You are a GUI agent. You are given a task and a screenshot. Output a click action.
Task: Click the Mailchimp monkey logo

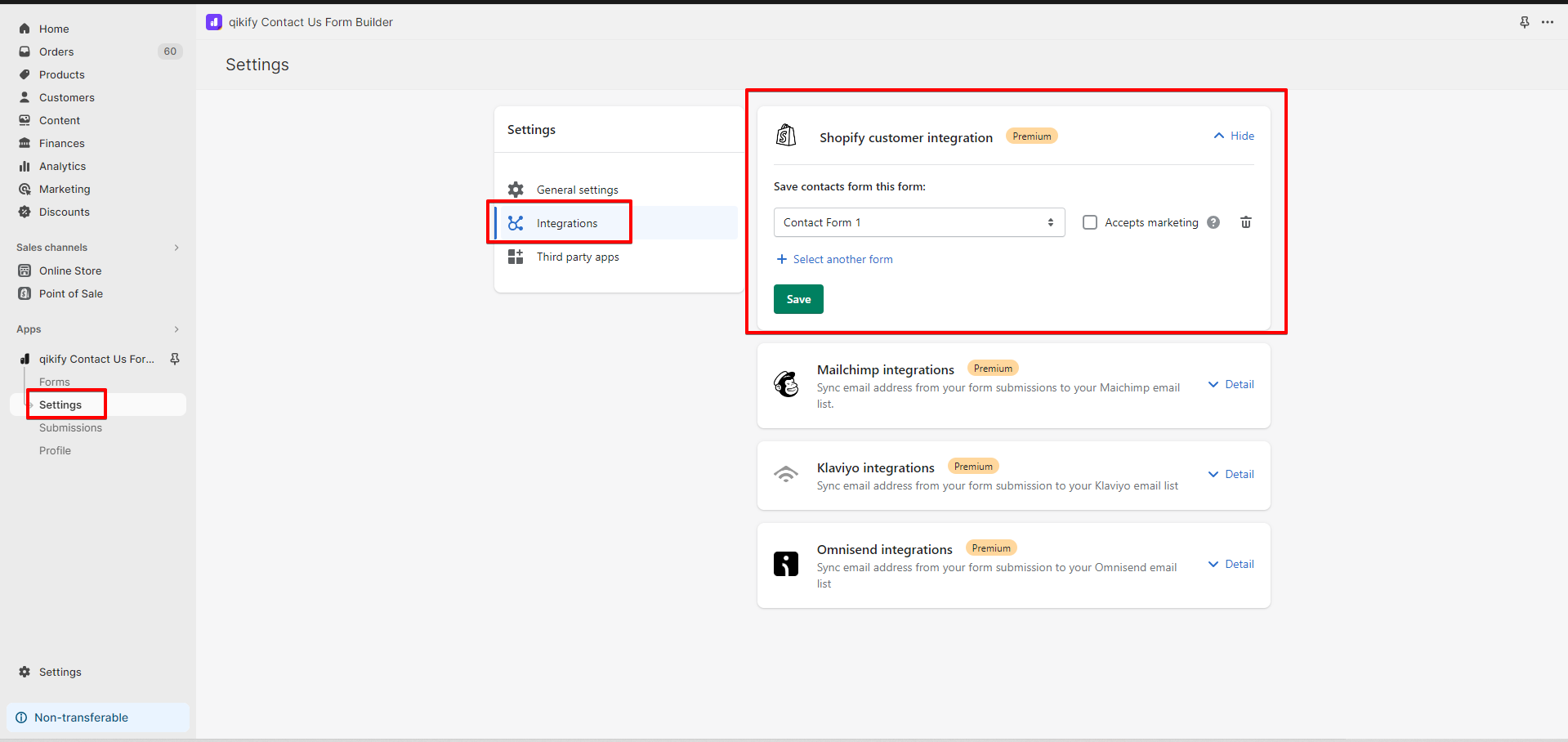786,384
